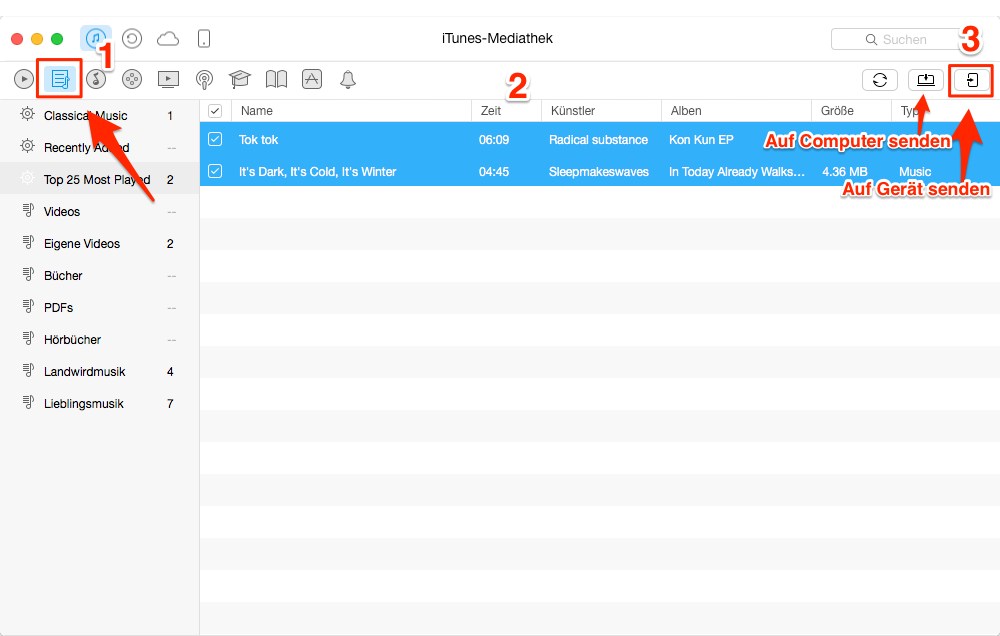Click the smart playlist gear icon beside Recently Added
1000x636 pixels.
tap(27, 146)
